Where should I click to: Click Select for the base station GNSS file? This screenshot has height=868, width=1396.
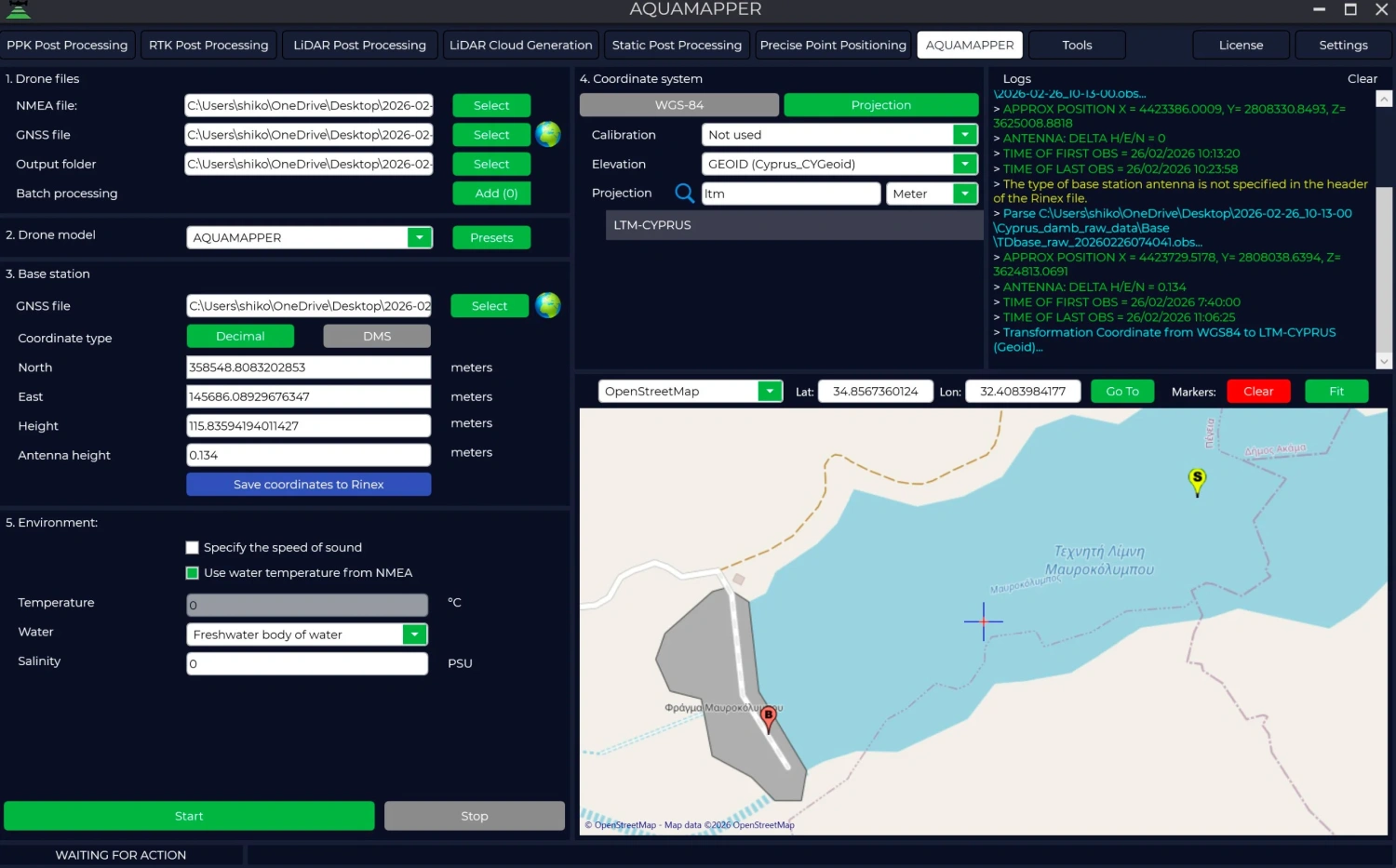tap(490, 305)
